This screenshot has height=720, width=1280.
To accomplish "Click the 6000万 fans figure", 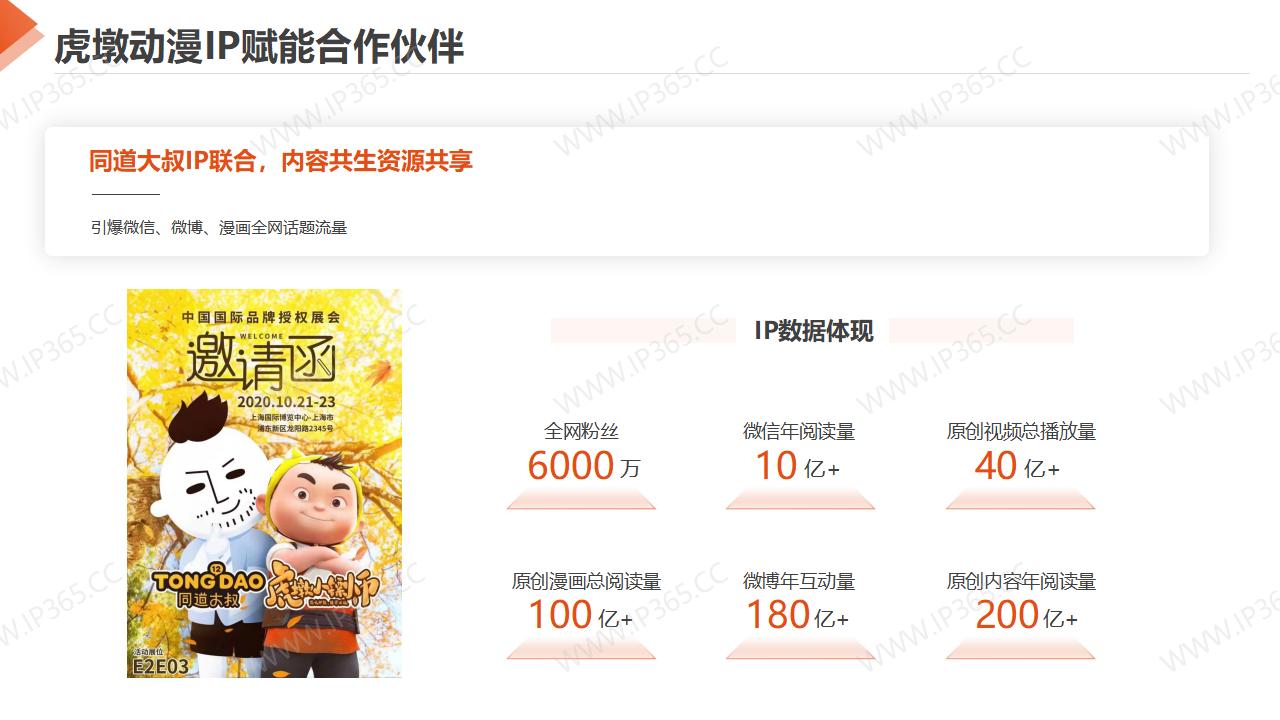I will pyautogui.click(x=583, y=466).
